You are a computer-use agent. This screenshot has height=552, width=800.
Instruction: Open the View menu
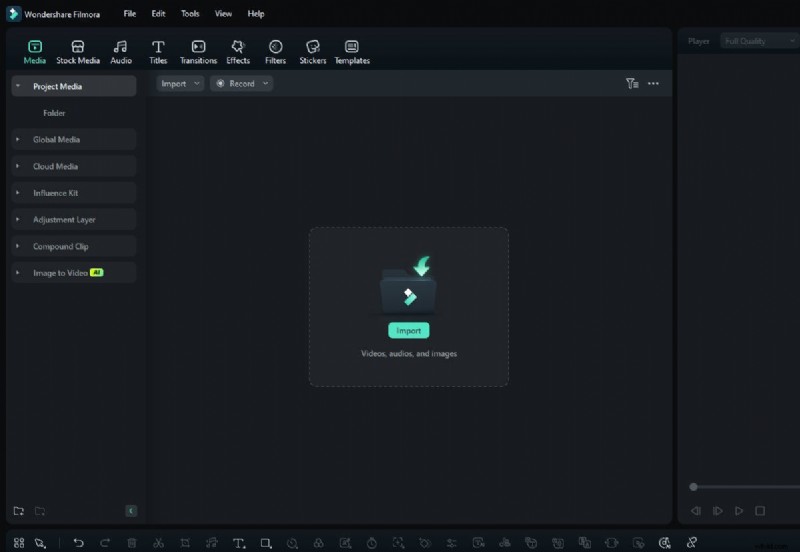(223, 14)
